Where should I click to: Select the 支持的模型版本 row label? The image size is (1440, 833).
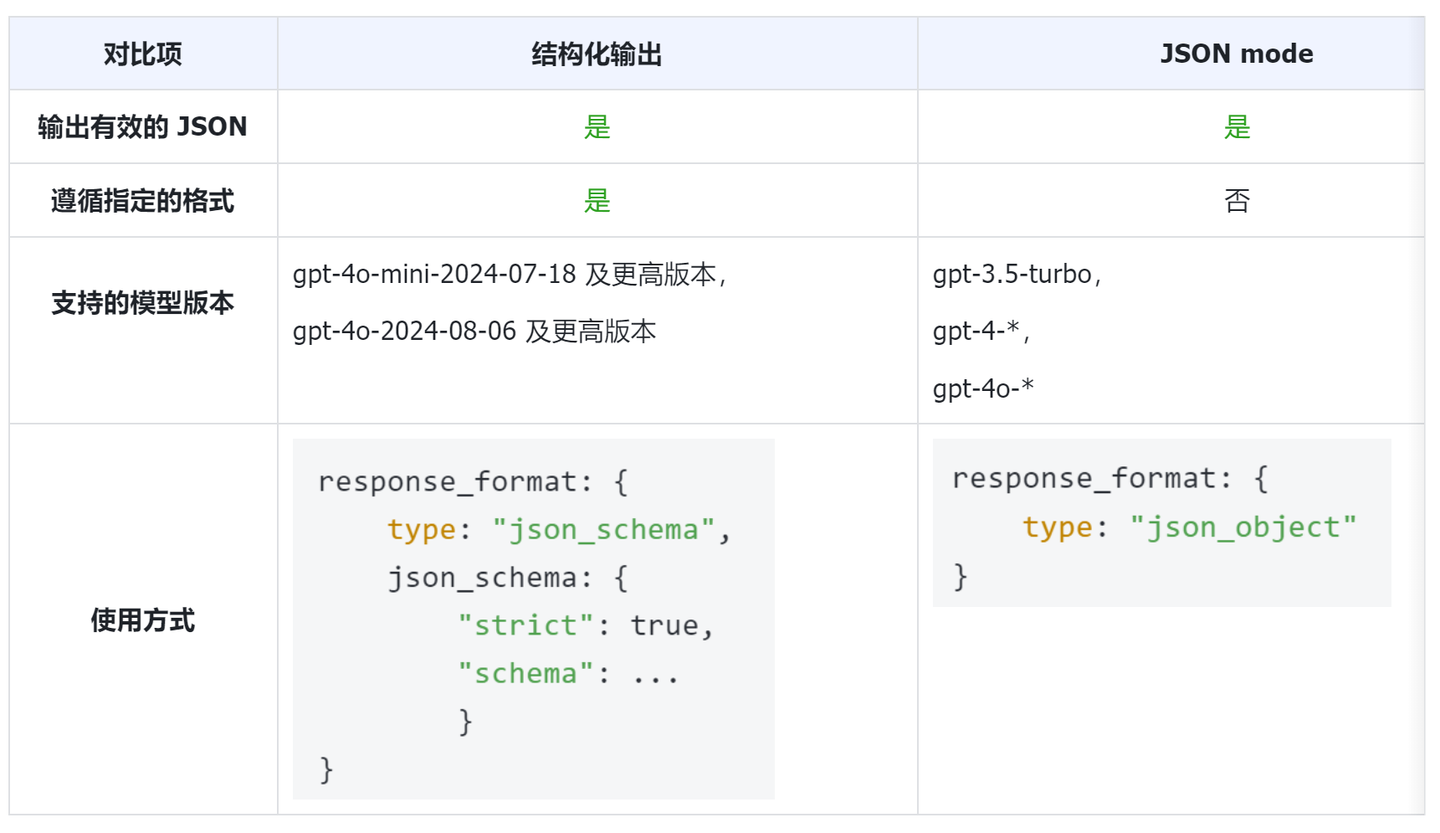click(x=143, y=303)
